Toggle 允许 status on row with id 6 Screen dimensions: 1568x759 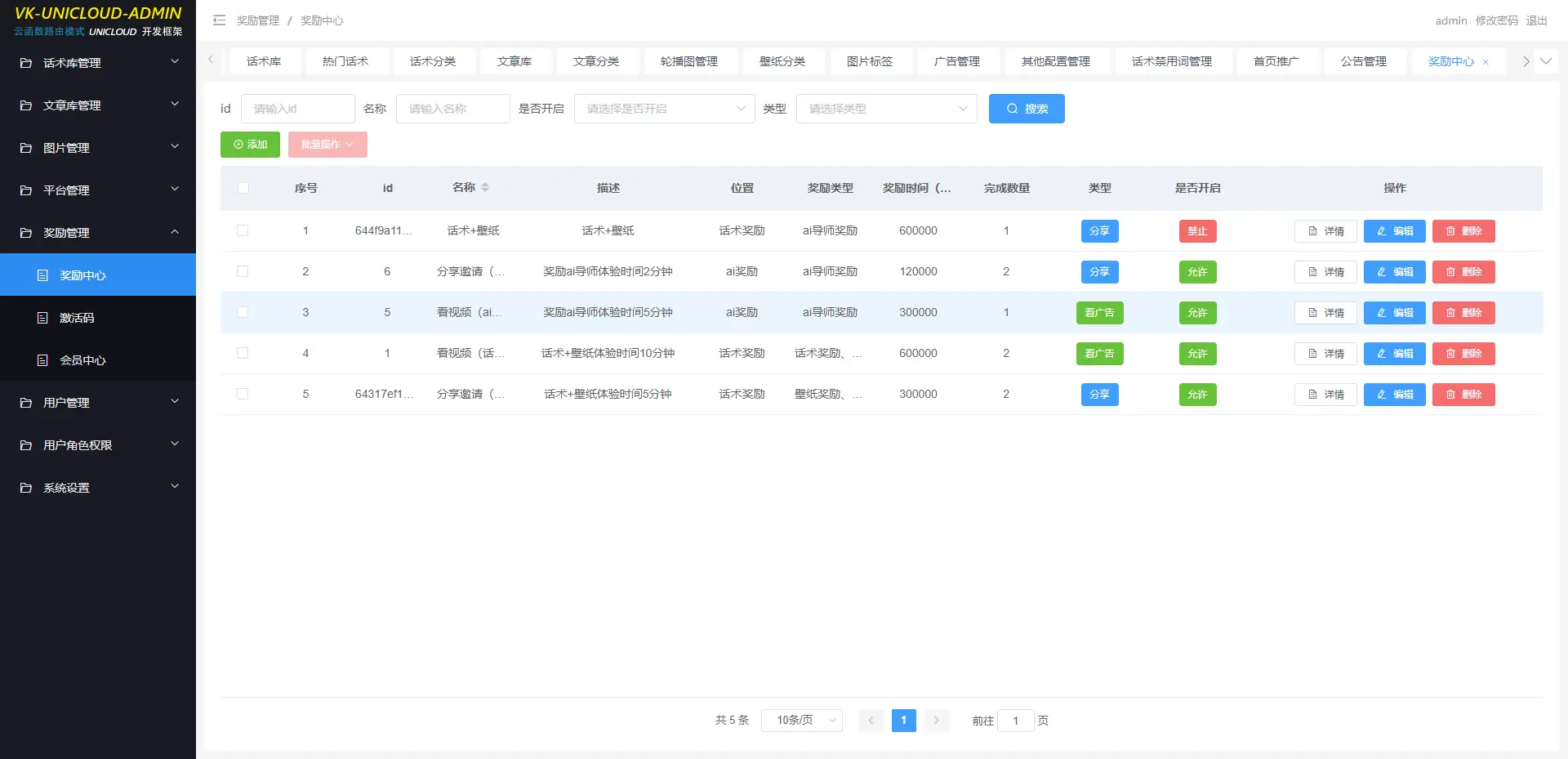1197,272
